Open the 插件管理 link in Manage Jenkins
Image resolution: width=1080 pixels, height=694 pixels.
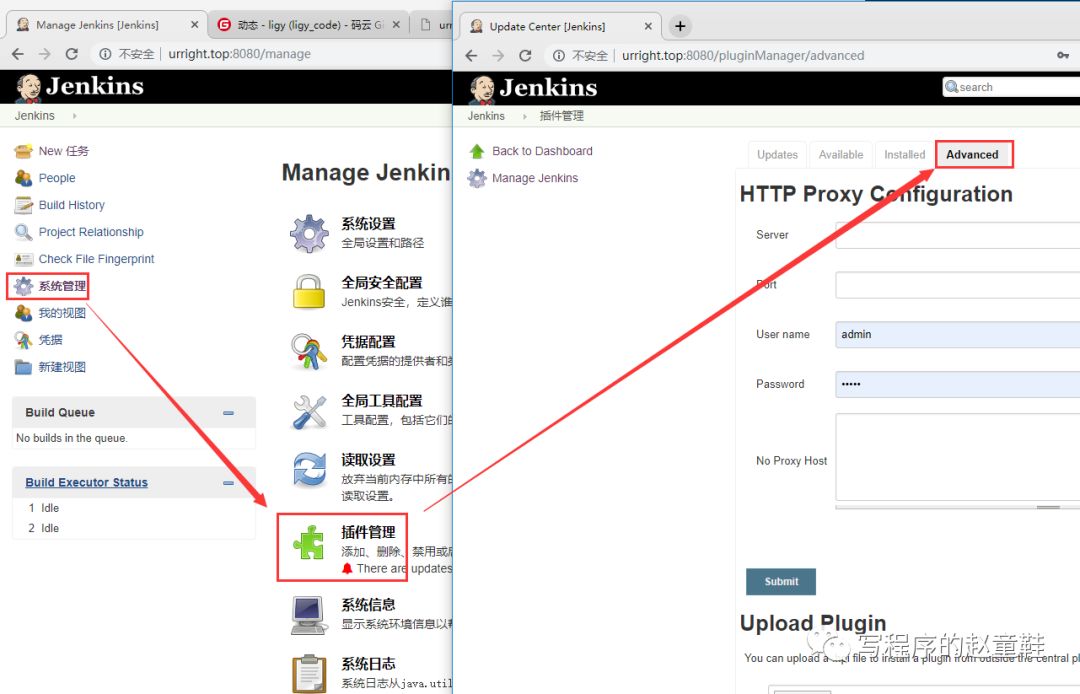368,532
